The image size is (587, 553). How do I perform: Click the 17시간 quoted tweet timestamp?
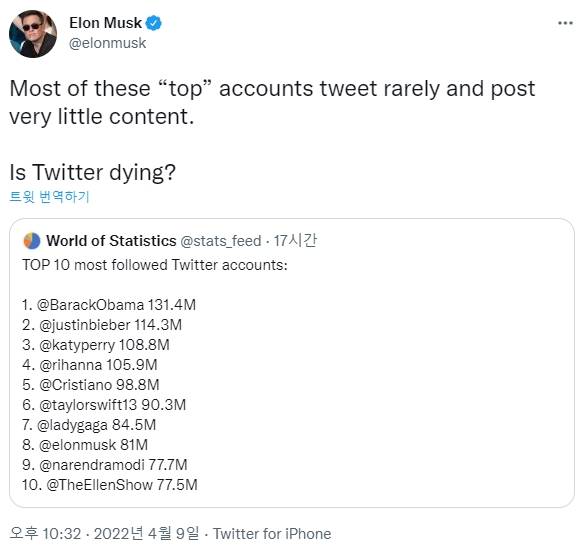point(295,240)
